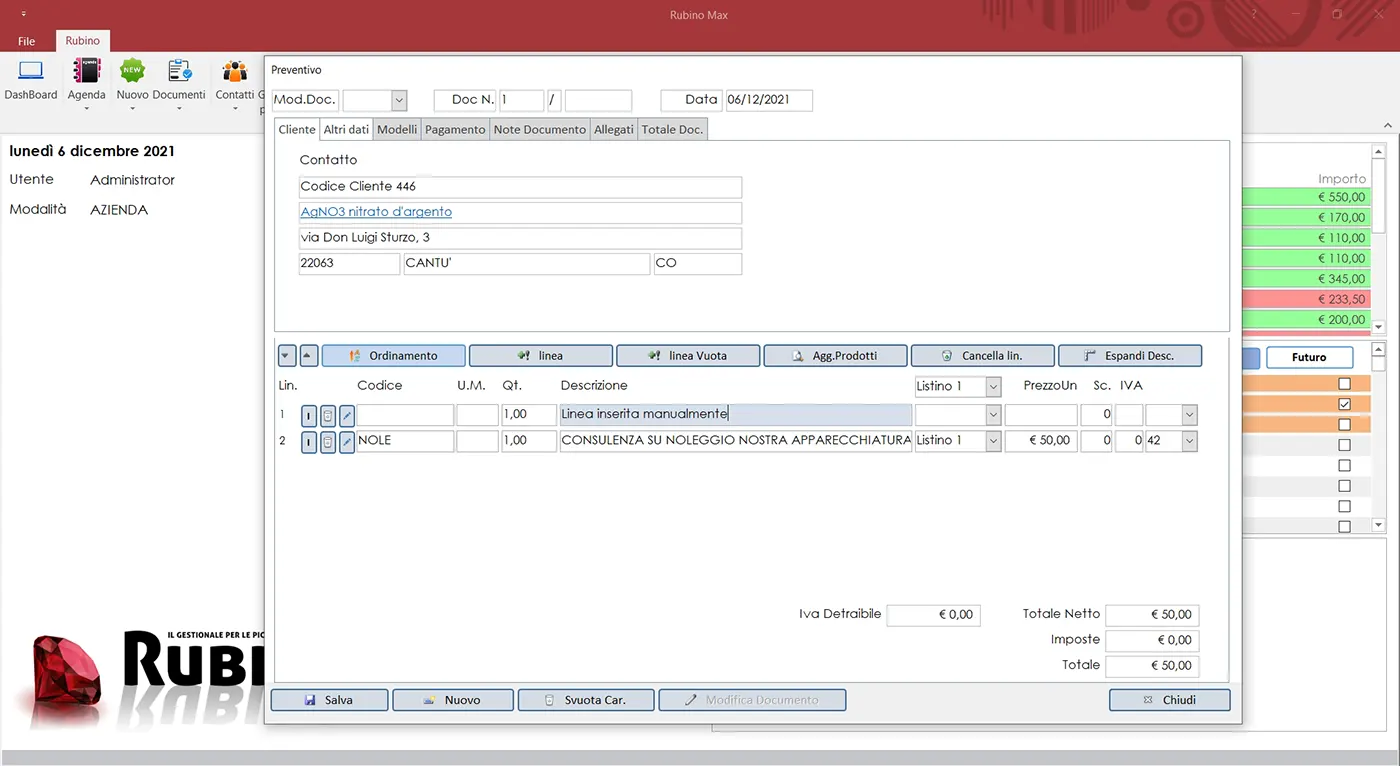The width and height of the screenshot is (1400, 766).
Task: Click the Contatti people icon
Action: click(235, 71)
